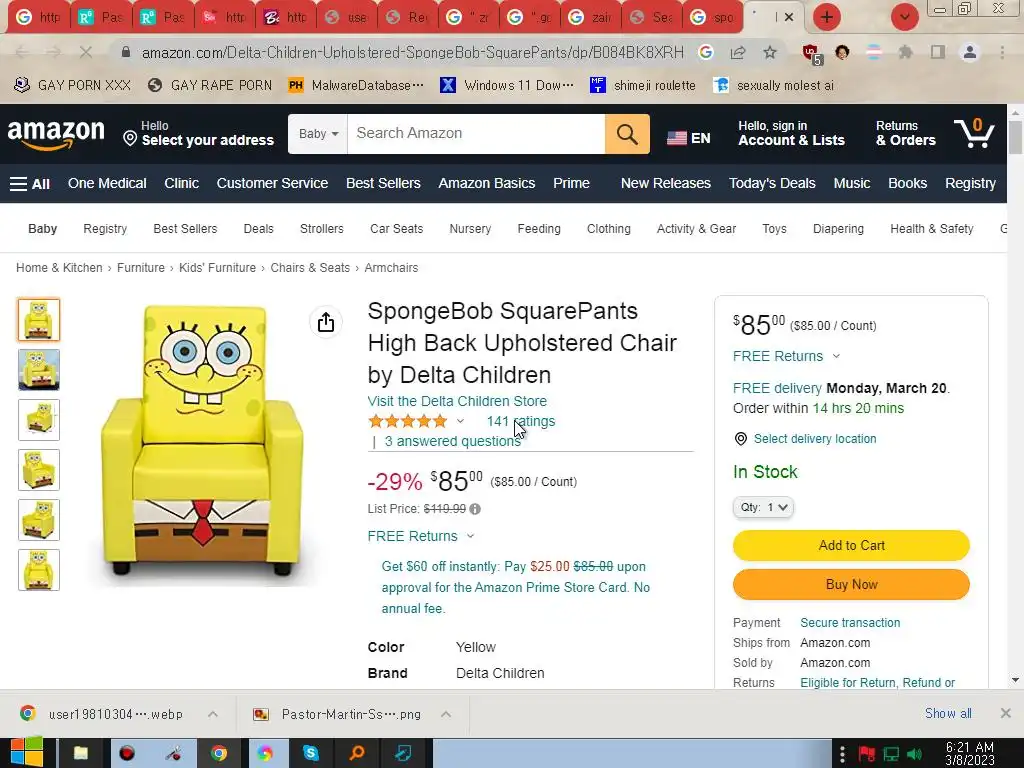Select the Strollers category tab

pos(321,229)
